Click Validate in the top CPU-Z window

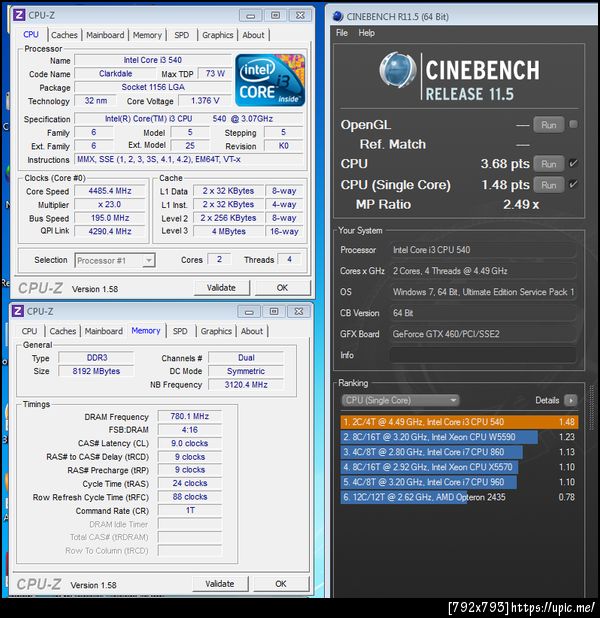(221, 288)
